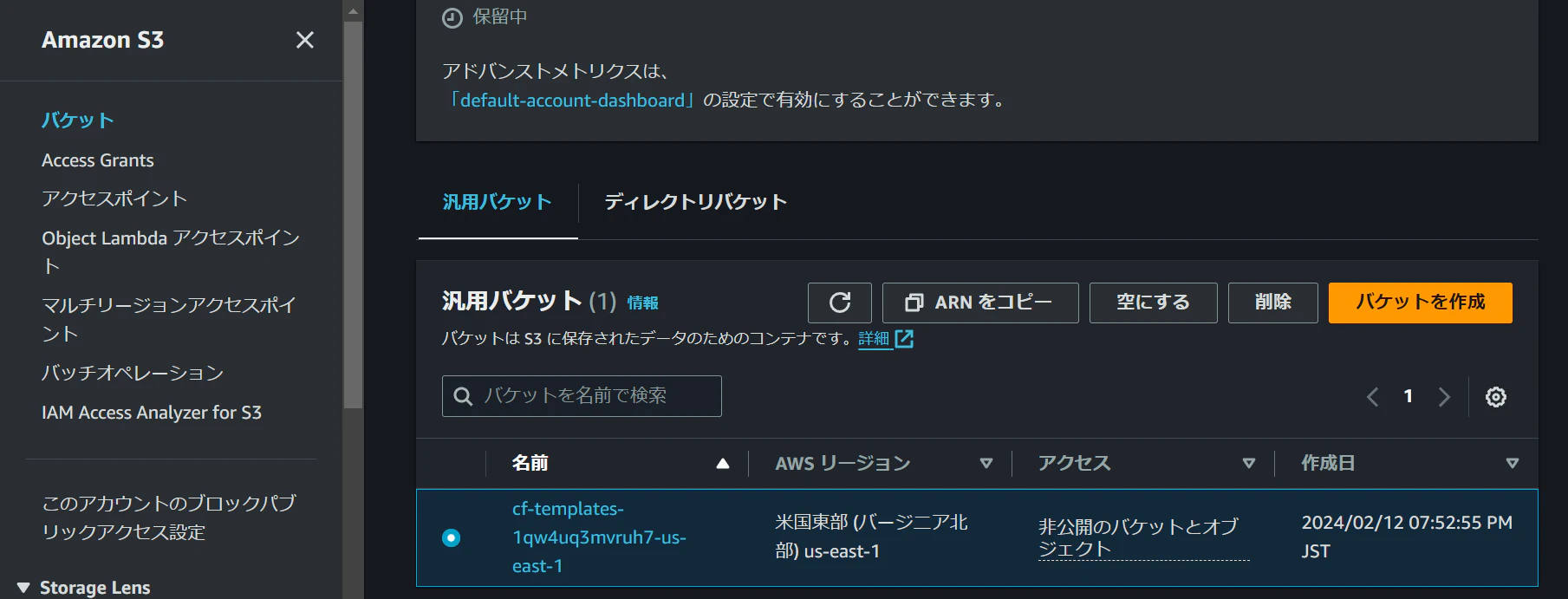Screen dimensions: 1568x599
Task: Open アクセスポイント in the sidebar
Action: 114,199
